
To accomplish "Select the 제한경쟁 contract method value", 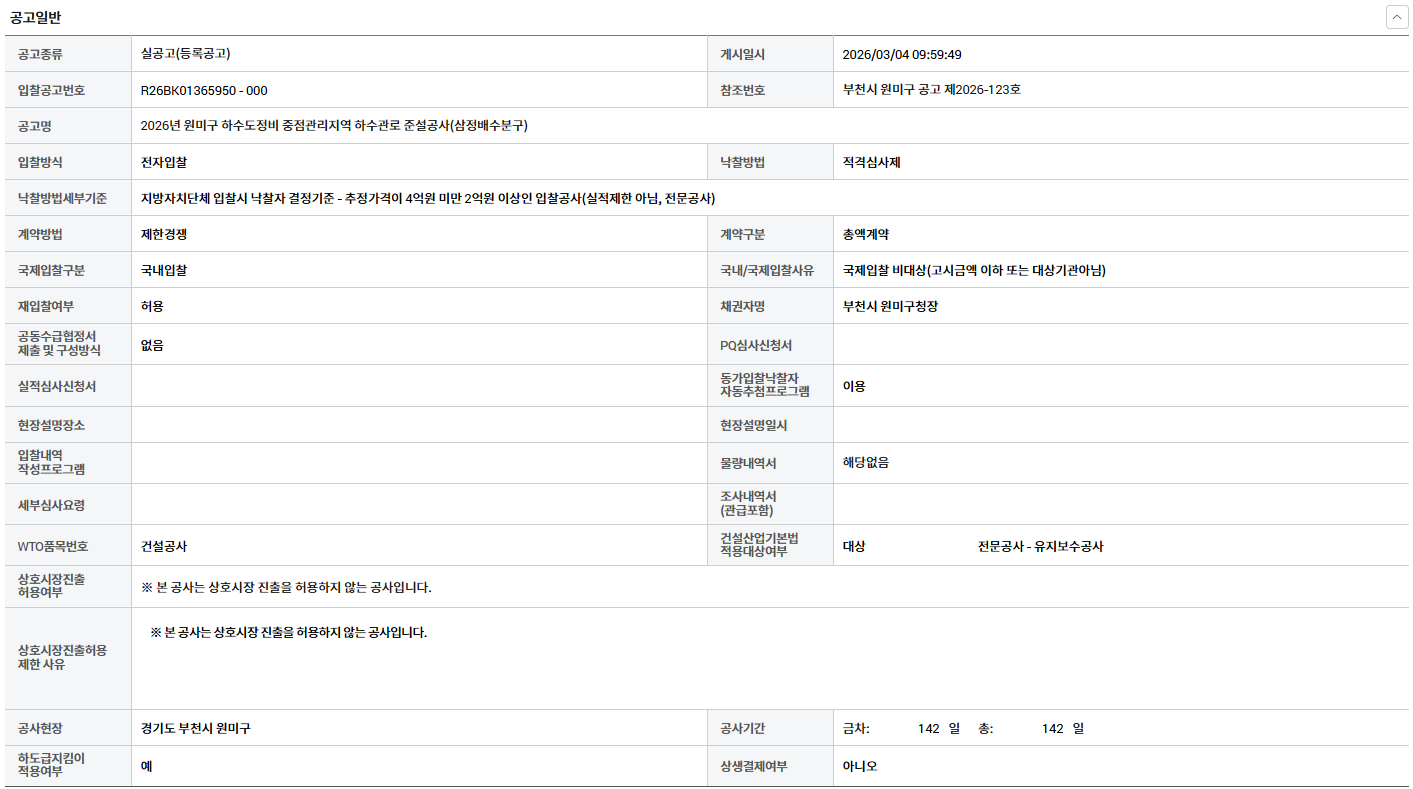I will [x=164, y=234].
